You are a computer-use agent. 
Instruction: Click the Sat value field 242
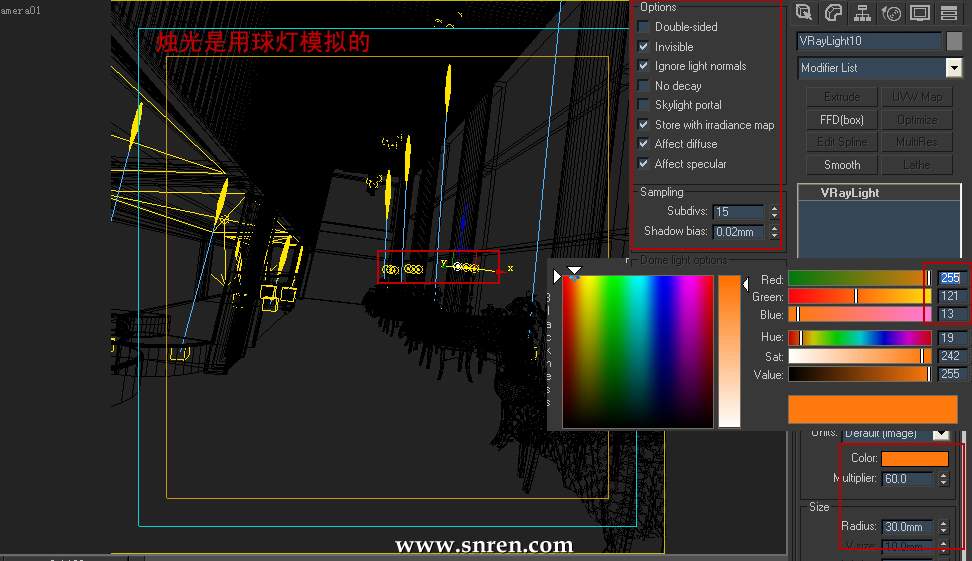tap(952, 356)
